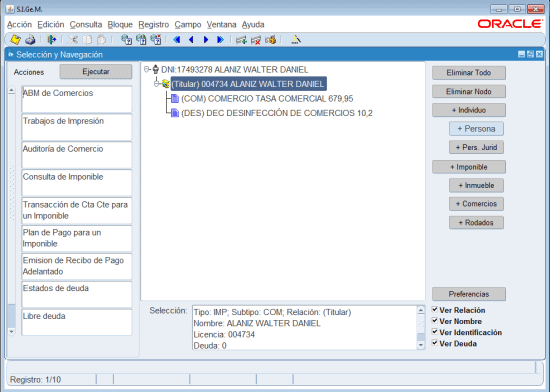Open the Consulta menu
Image resolution: width=550 pixels, height=392 pixels.
click(x=86, y=25)
